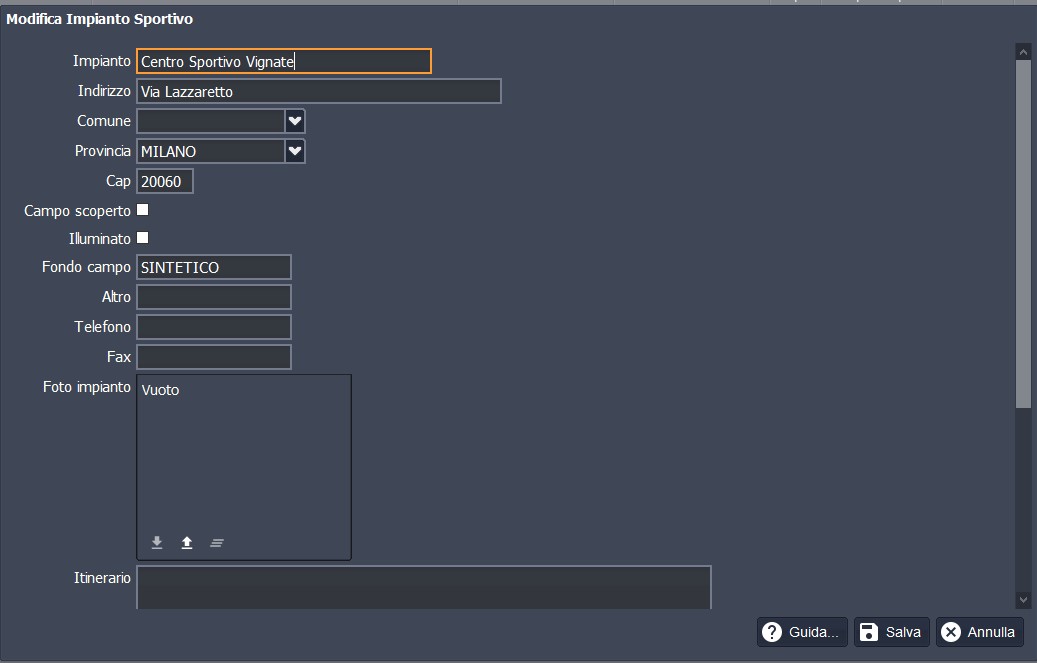Screen dimensions: 1037x663
Task: Click in the Itinerario text area
Action: 423,586
